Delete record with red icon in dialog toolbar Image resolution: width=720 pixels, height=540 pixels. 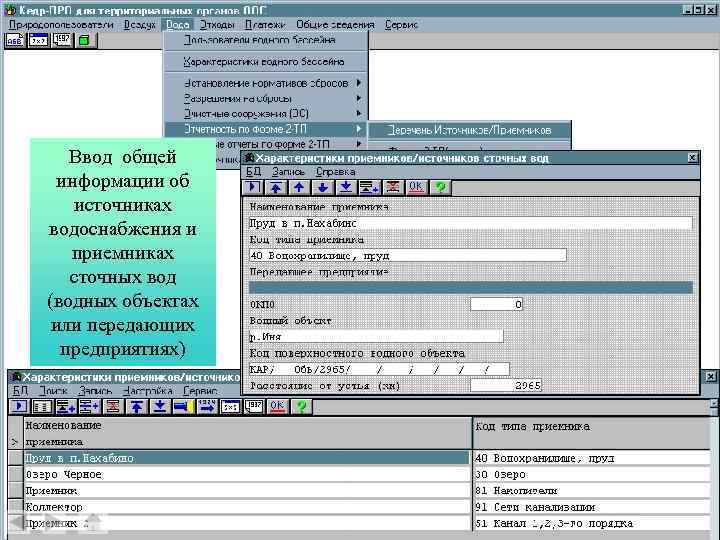(x=393, y=187)
